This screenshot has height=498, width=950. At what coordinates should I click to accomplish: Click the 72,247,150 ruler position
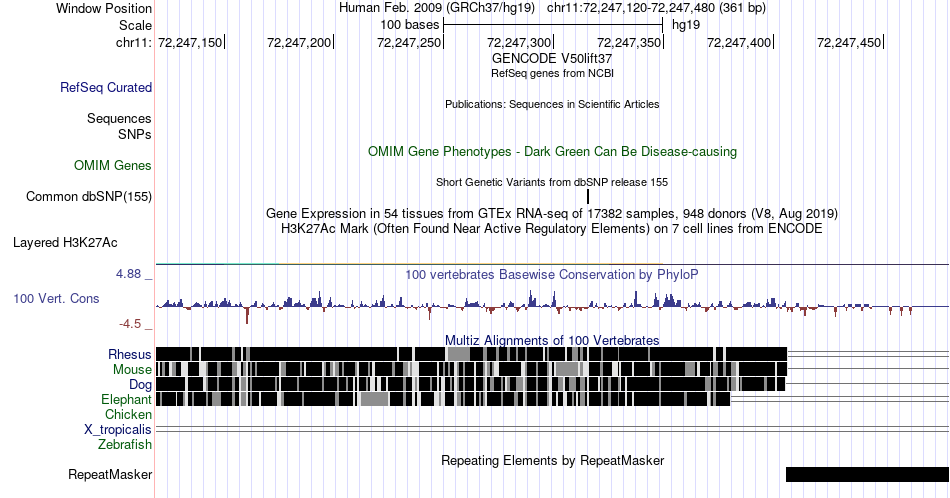(x=190, y=42)
